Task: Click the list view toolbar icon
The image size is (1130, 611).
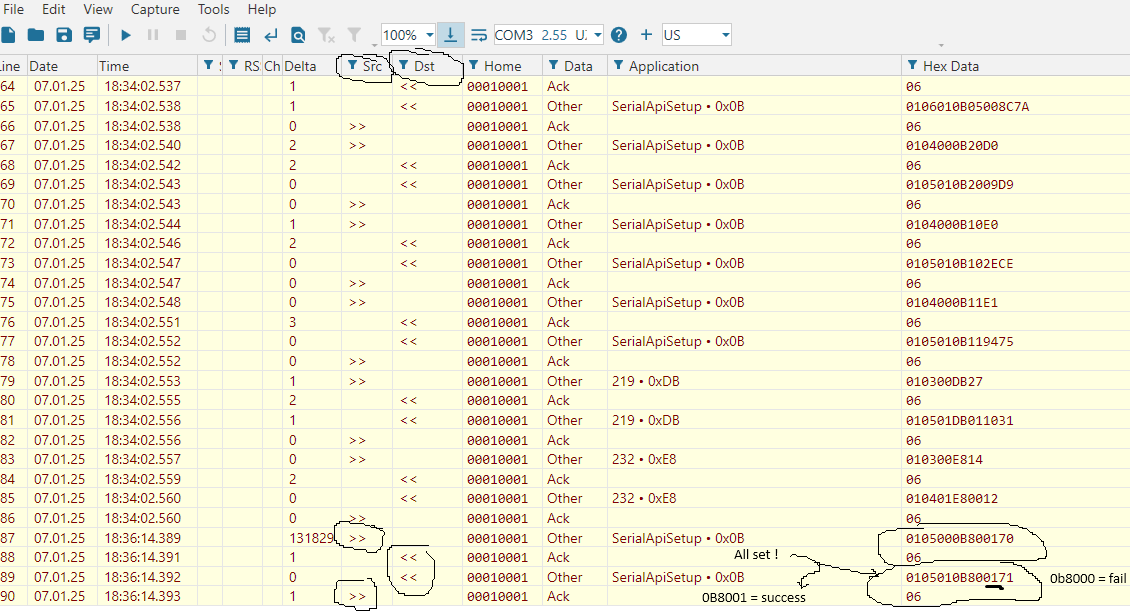Action: [x=242, y=35]
